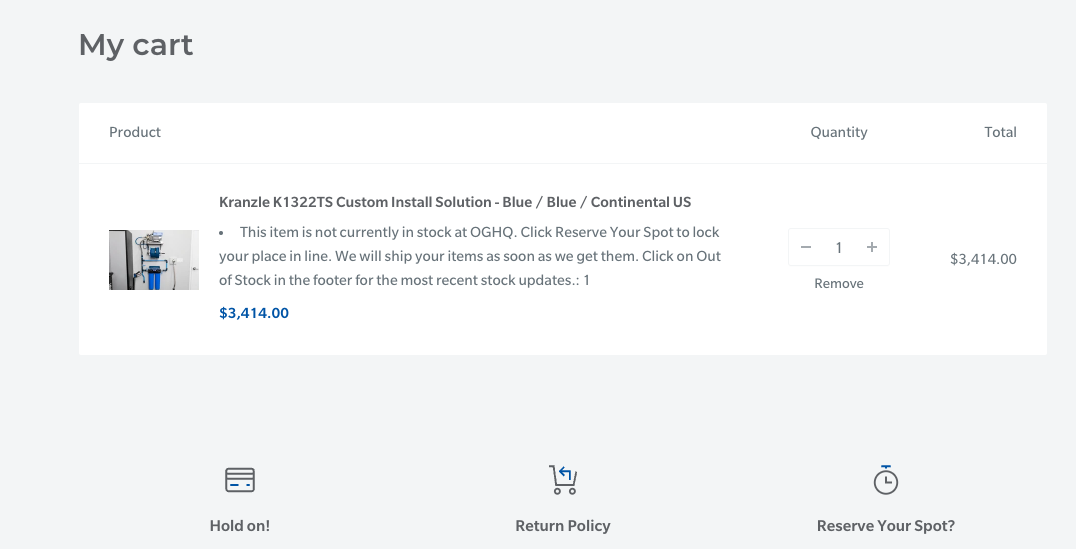Increase quantity with the plus button
This screenshot has height=549, width=1076.
tap(872, 248)
